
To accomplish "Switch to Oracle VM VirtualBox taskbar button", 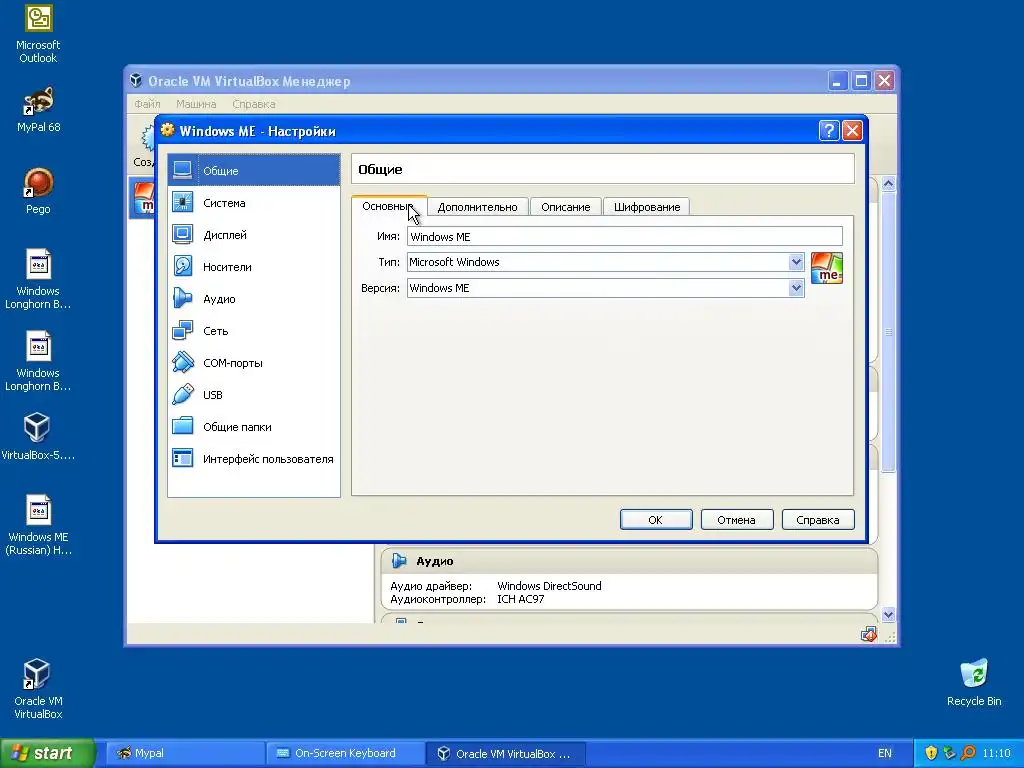I will (505, 753).
